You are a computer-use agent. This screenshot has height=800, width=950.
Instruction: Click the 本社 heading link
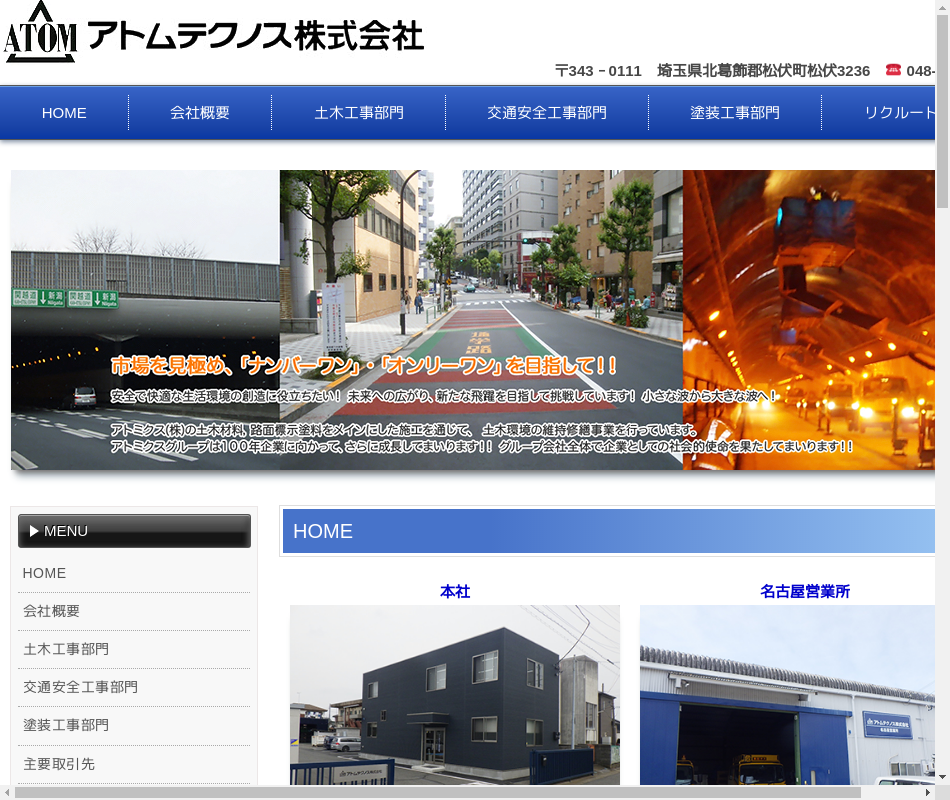point(455,591)
